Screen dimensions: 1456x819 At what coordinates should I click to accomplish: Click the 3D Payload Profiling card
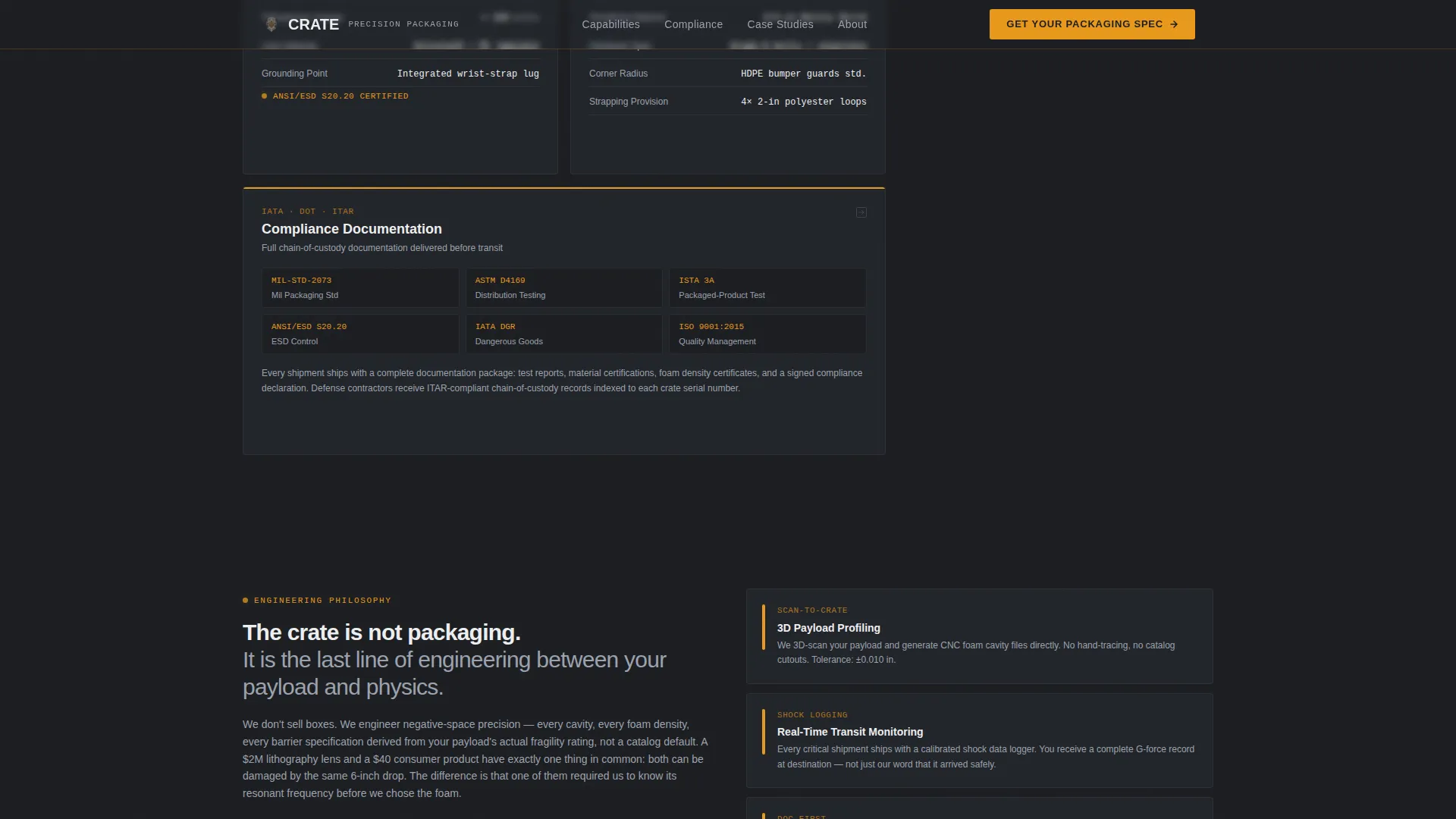pos(979,636)
